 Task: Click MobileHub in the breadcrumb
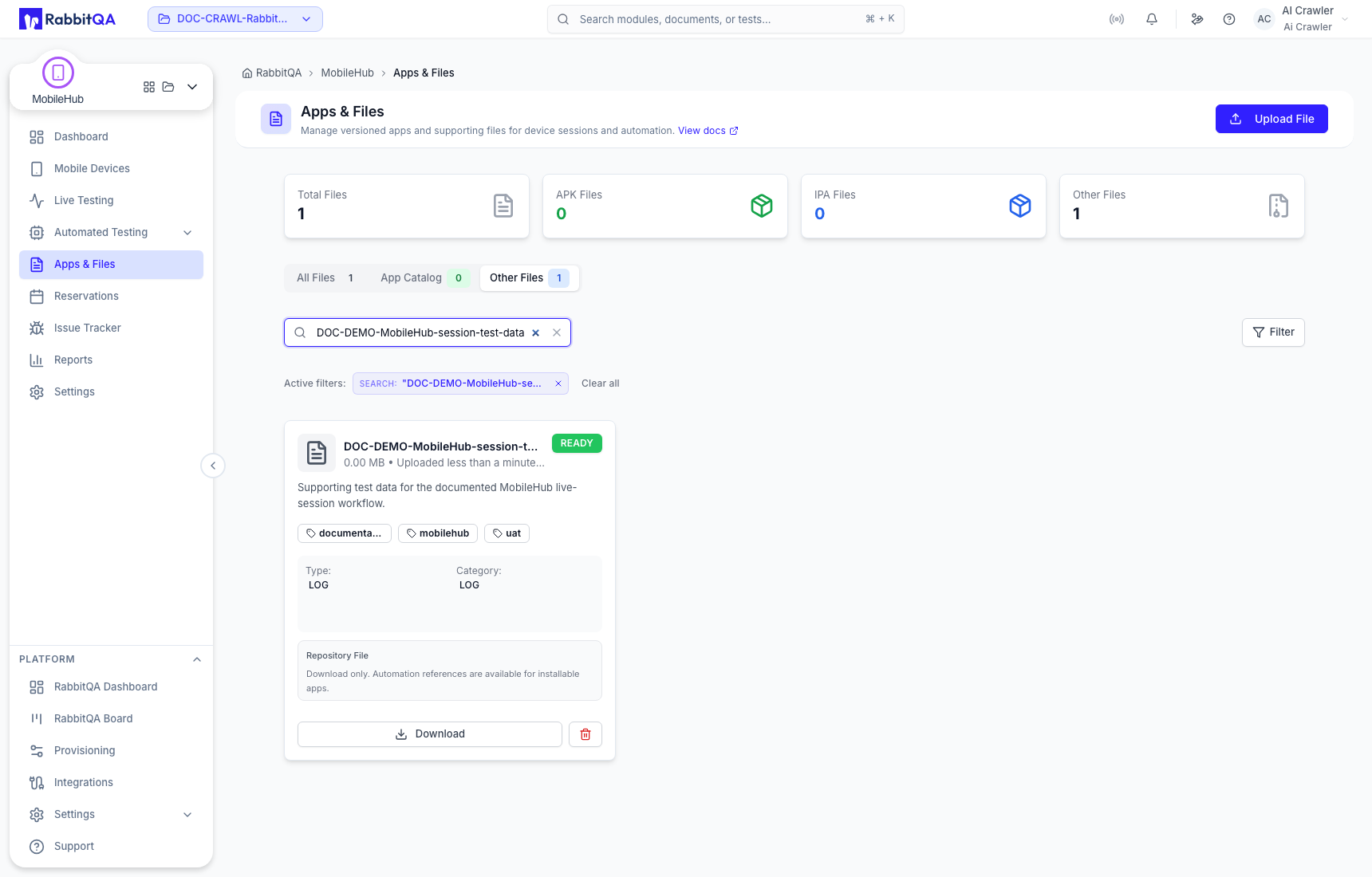(x=347, y=73)
